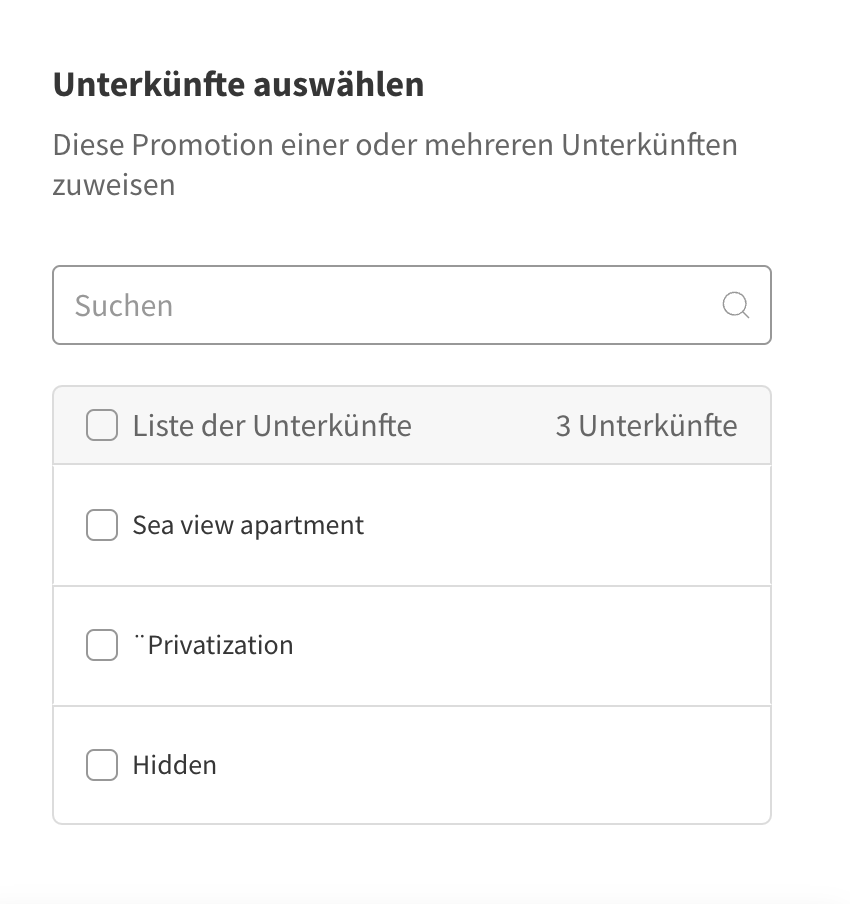Viewport: 850px width, 910px height.
Task: Click the Suchen placeholder text
Action: (x=124, y=305)
